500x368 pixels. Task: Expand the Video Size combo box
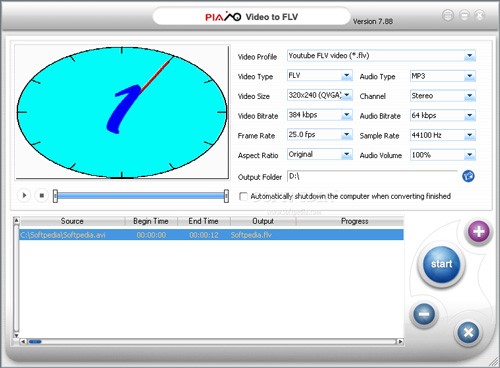(347, 95)
